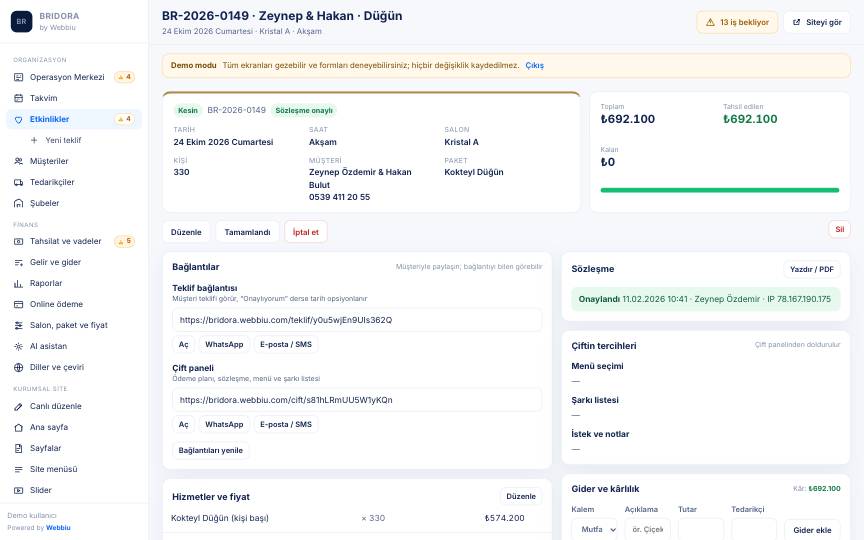Send Teklif bağlantısı by E-posta / SMS
The width and height of the screenshot is (864, 540).
(286, 344)
